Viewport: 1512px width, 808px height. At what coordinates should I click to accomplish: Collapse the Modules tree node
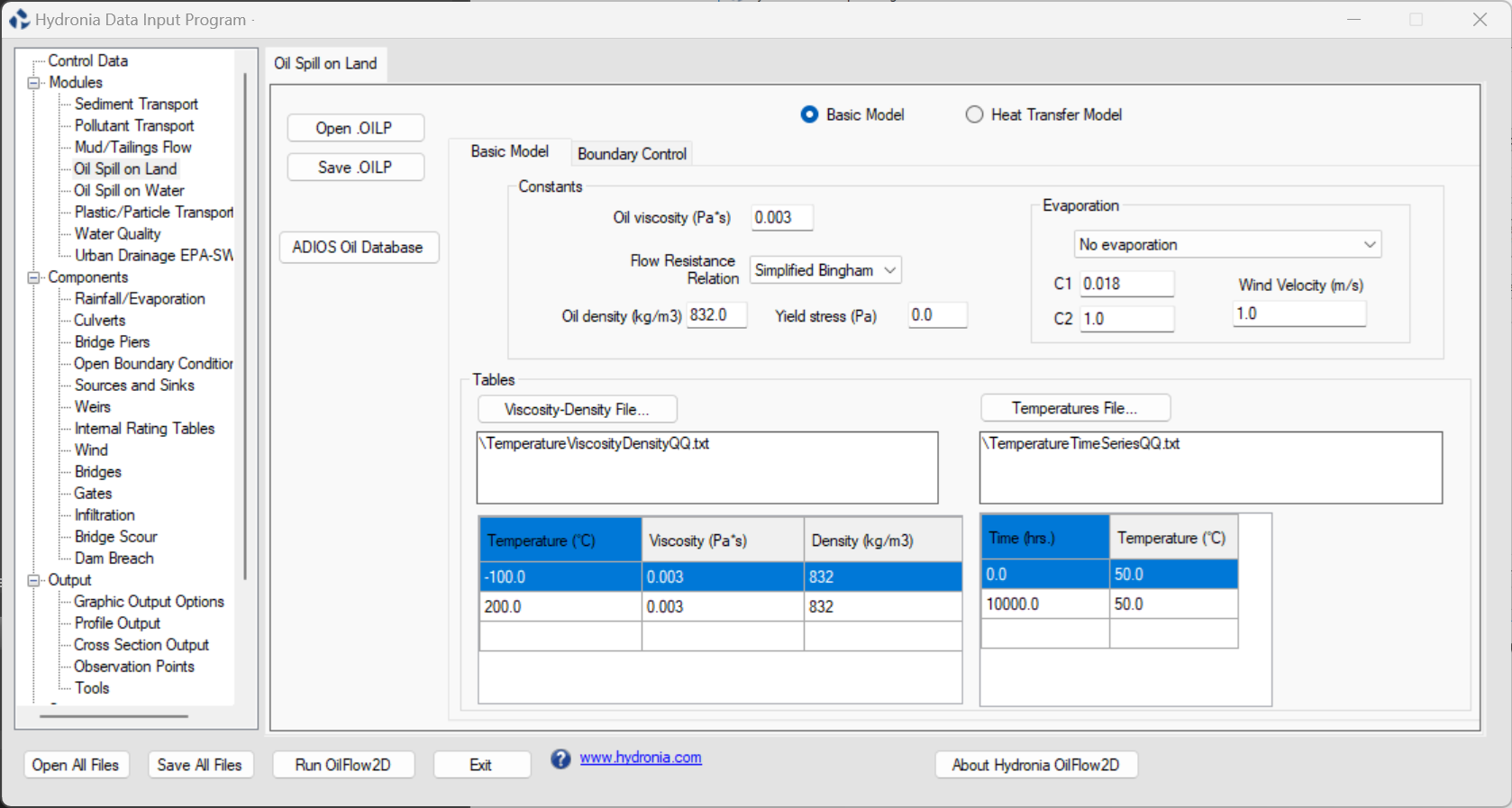pyautogui.click(x=34, y=83)
